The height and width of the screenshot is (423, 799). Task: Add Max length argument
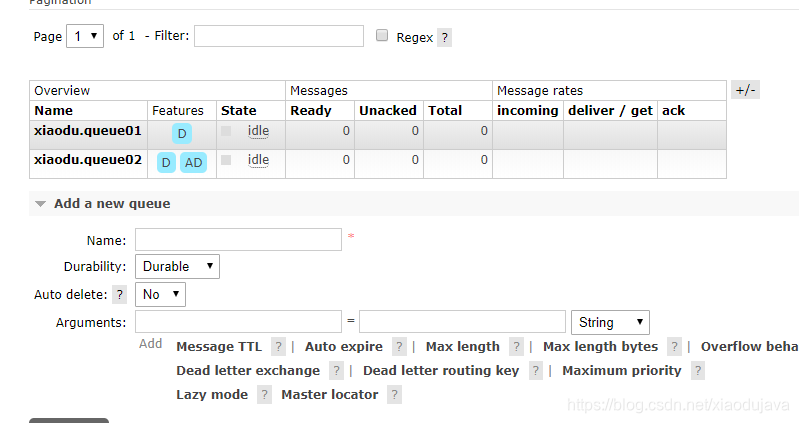(463, 347)
